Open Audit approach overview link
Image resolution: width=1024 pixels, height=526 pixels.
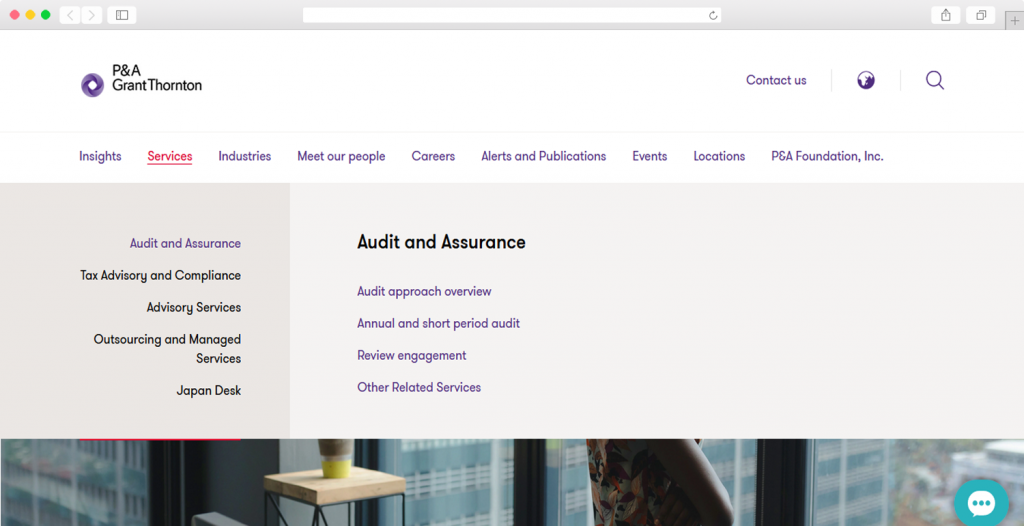pyautogui.click(x=424, y=291)
